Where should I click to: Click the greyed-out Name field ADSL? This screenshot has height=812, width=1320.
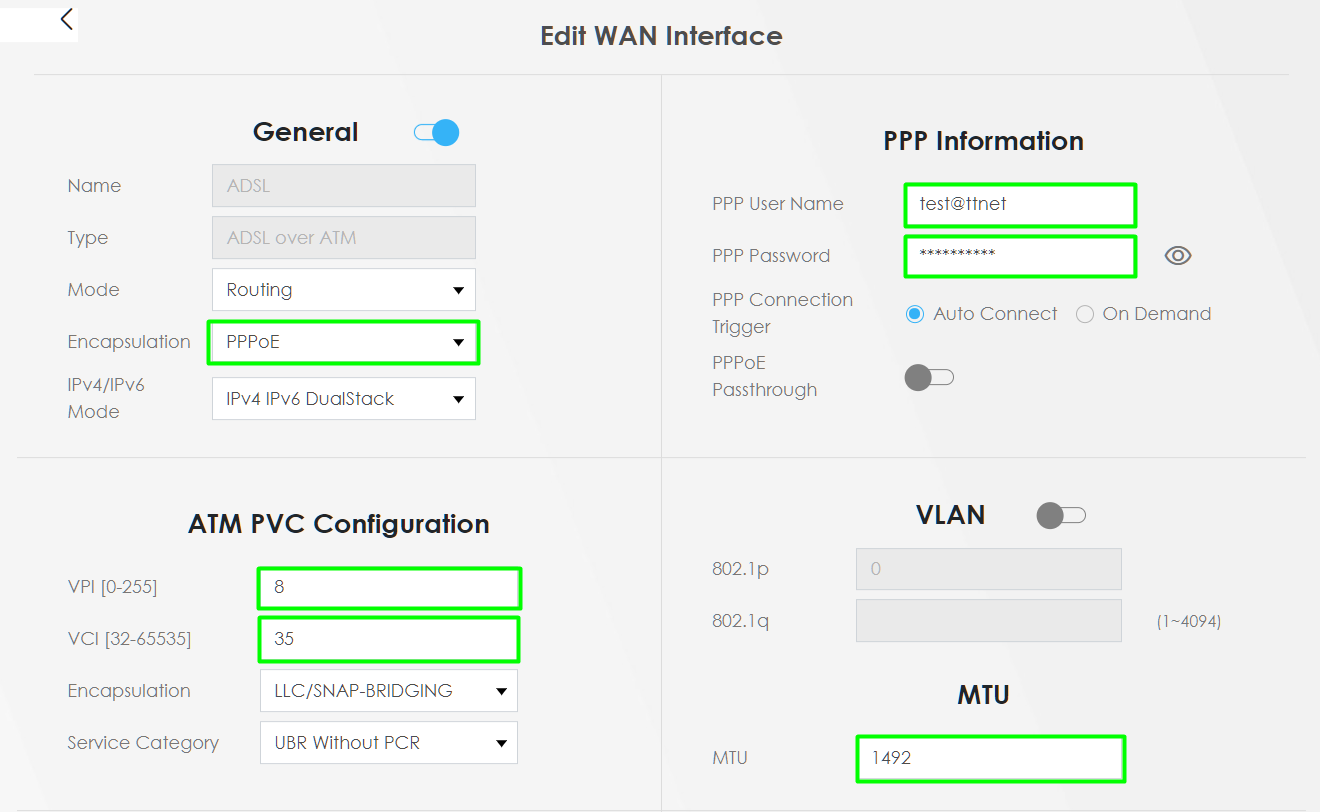click(x=344, y=186)
